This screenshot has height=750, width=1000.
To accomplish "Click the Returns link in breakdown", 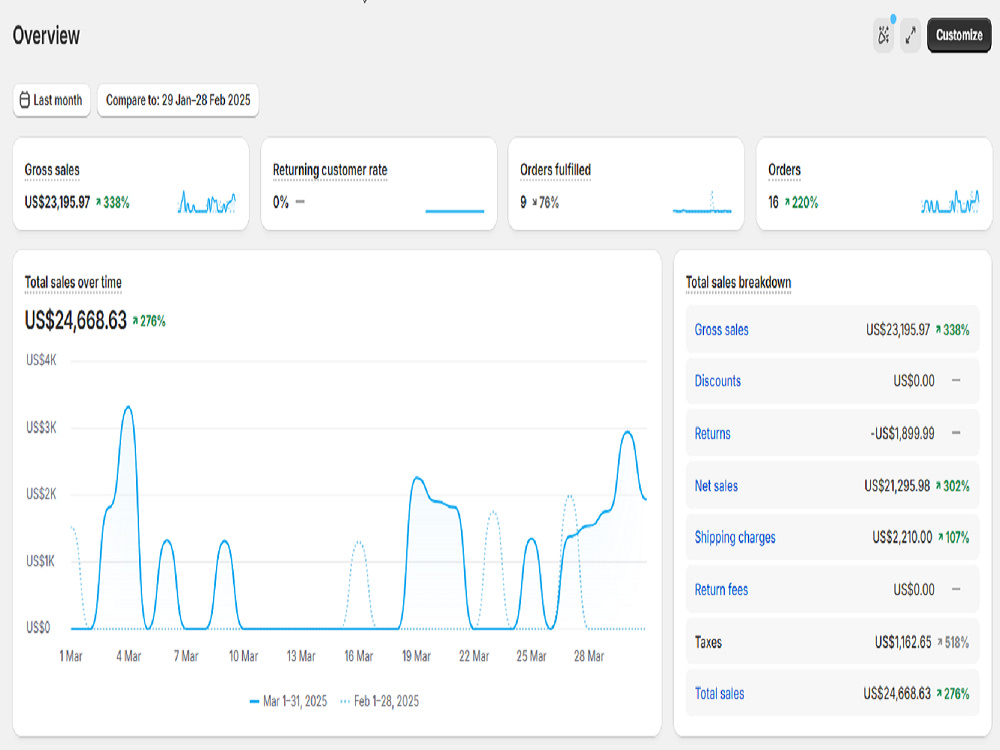I will [x=712, y=434].
